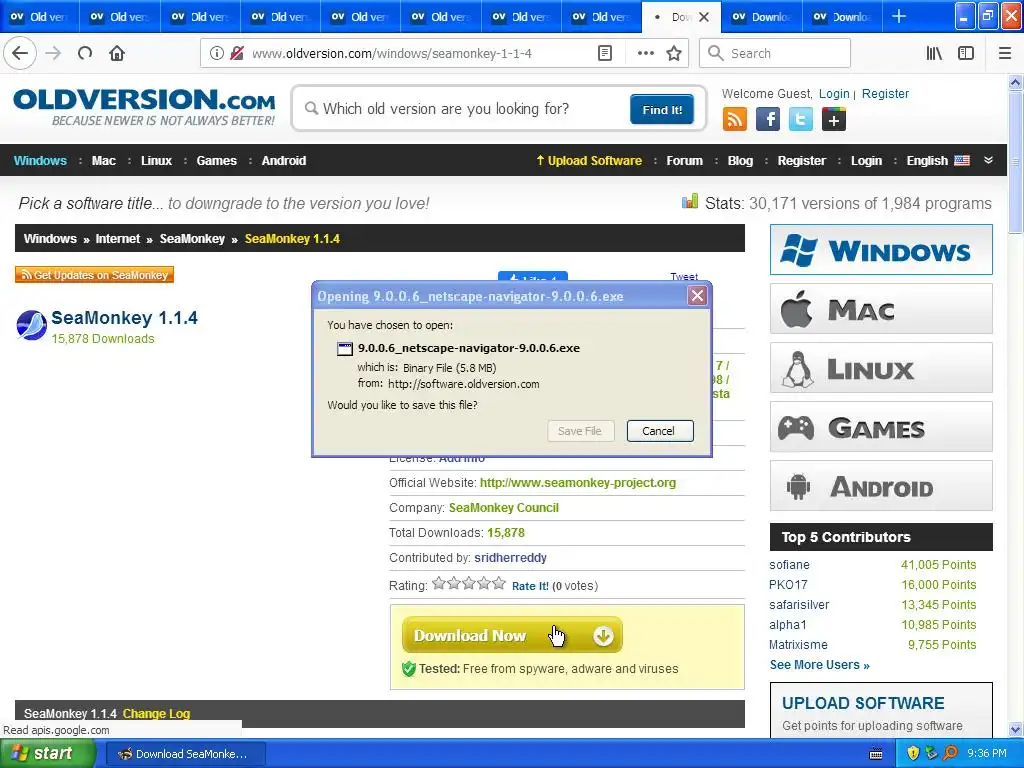Click the OLDVERSION.com logo

144,108
